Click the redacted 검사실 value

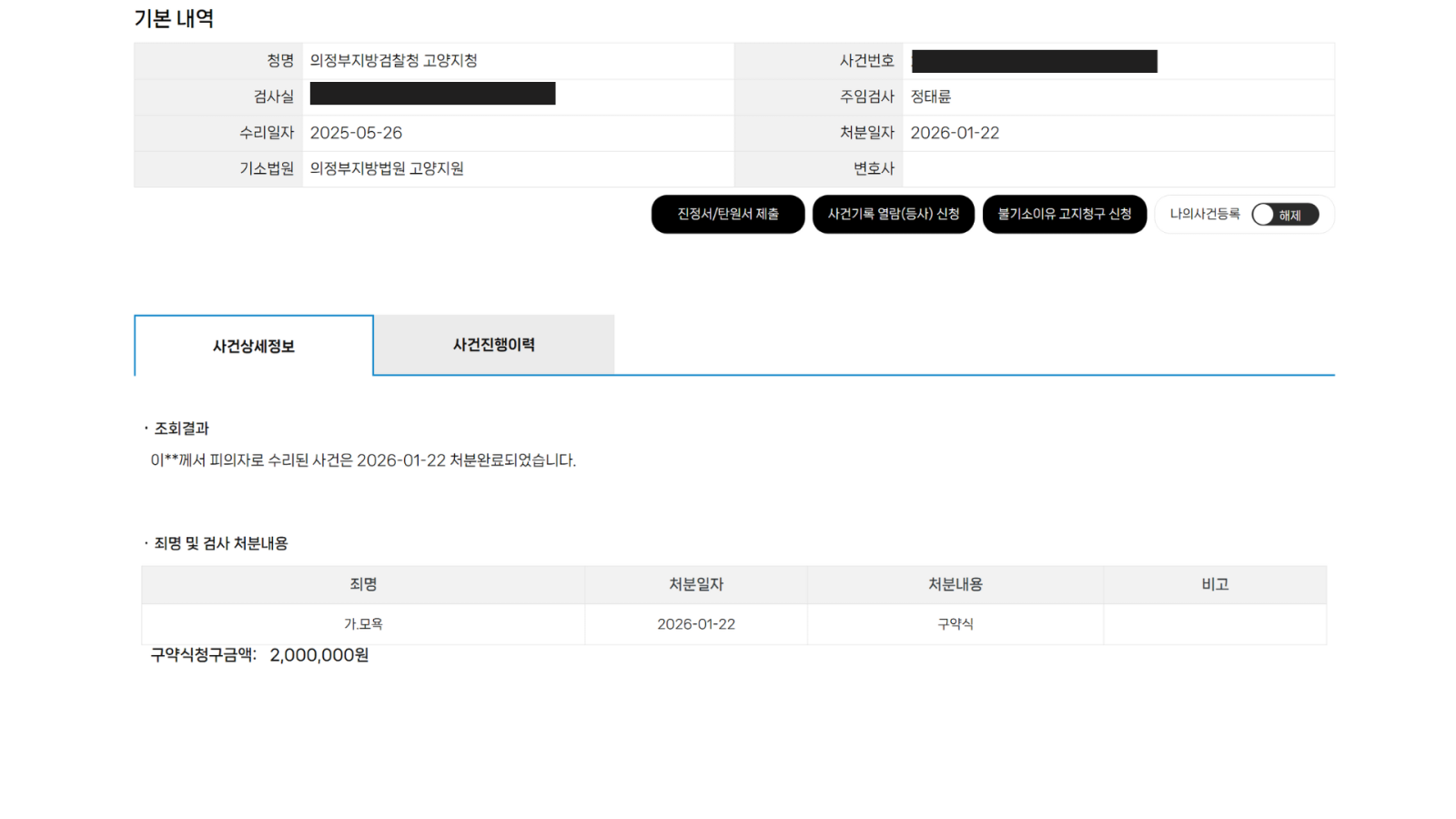pos(432,94)
